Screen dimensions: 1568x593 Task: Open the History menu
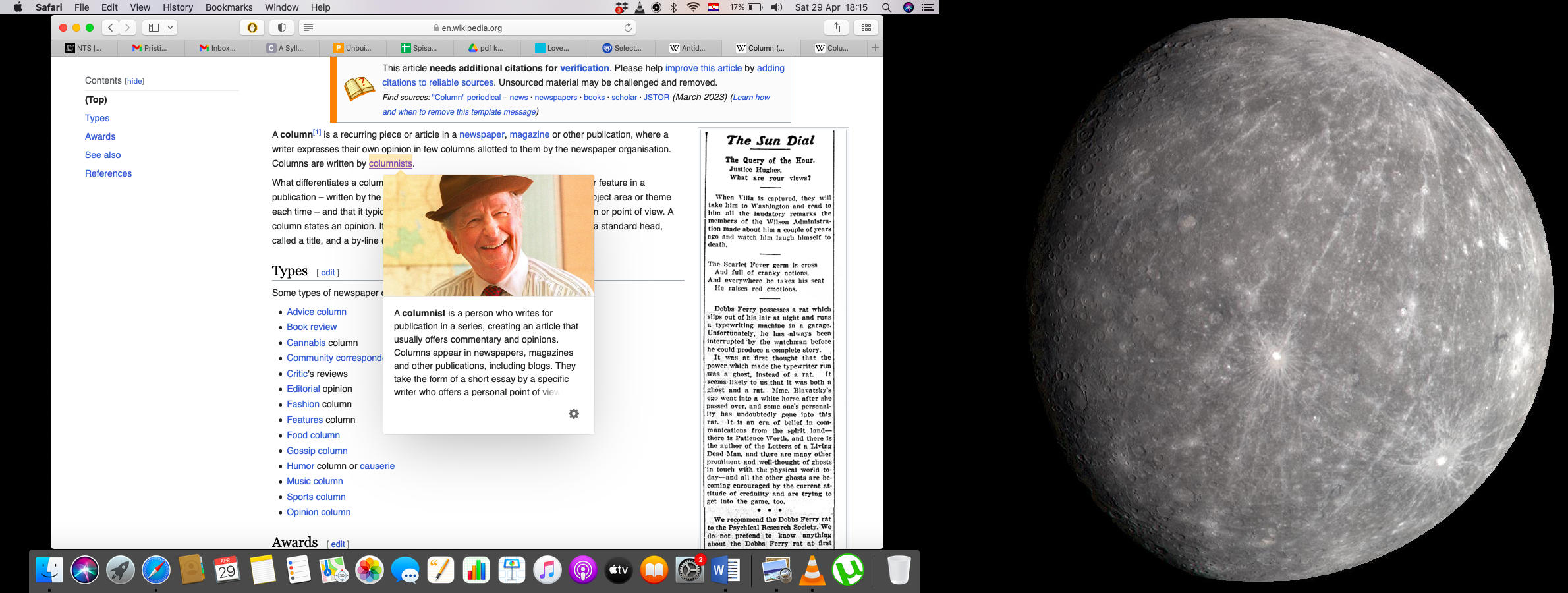coord(178,7)
